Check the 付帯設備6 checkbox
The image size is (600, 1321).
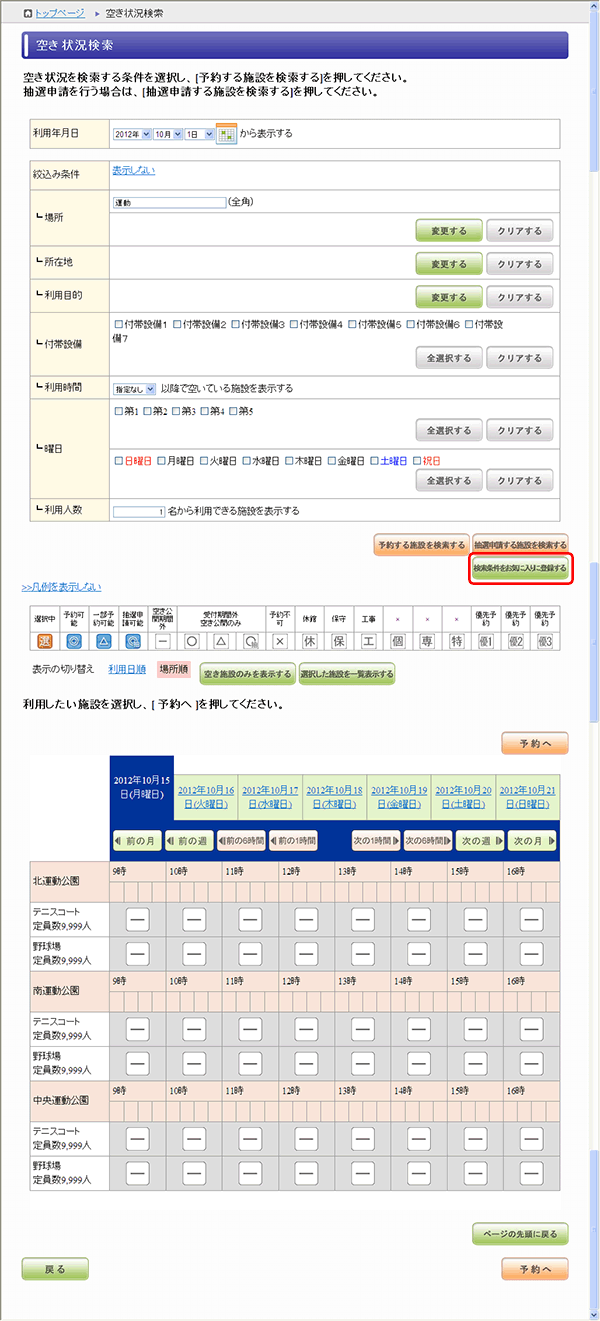(x=411, y=325)
